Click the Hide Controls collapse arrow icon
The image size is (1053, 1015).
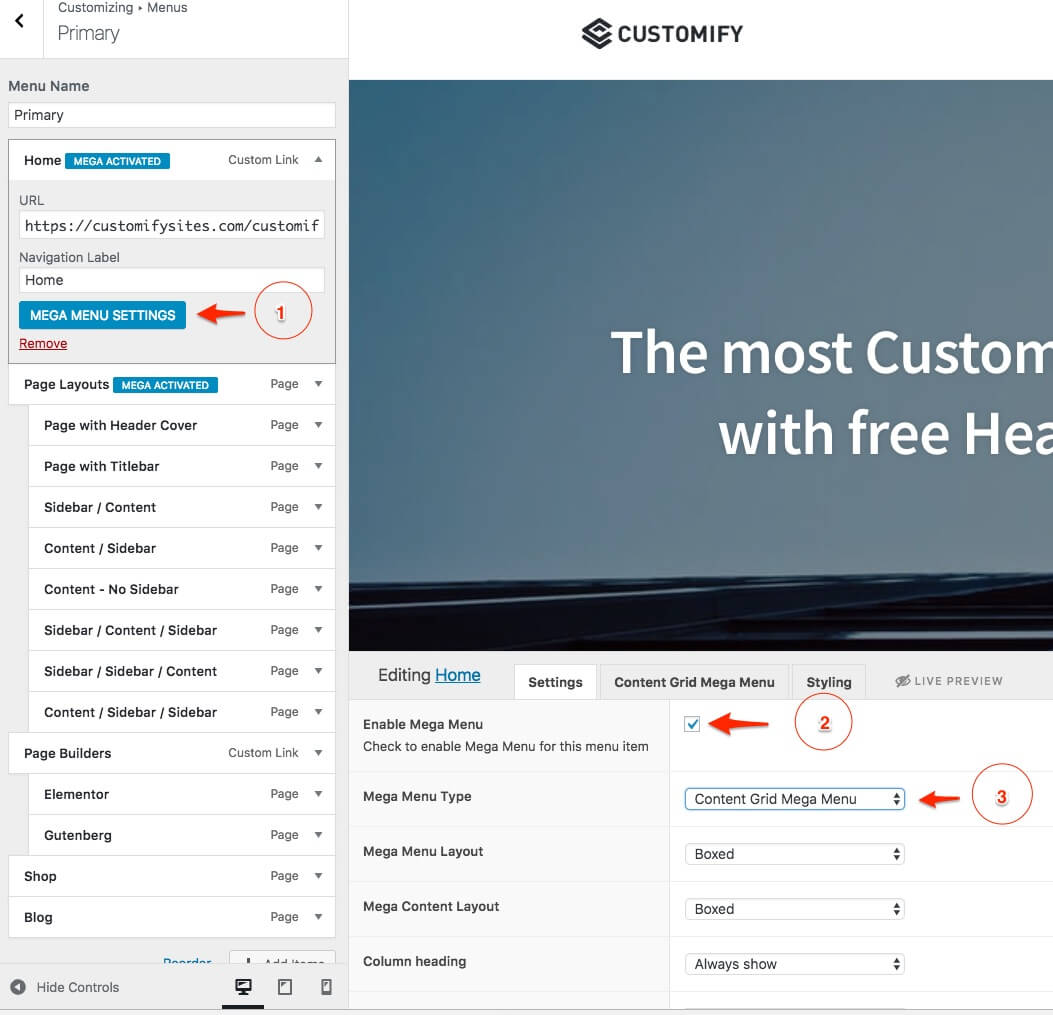point(18,987)
